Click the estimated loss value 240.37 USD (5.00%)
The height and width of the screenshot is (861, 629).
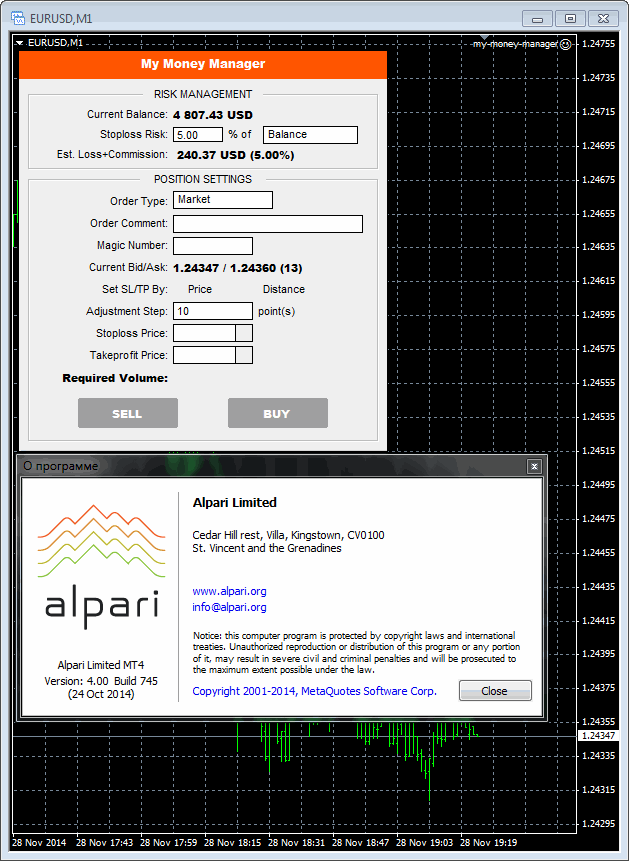(236, 155)
